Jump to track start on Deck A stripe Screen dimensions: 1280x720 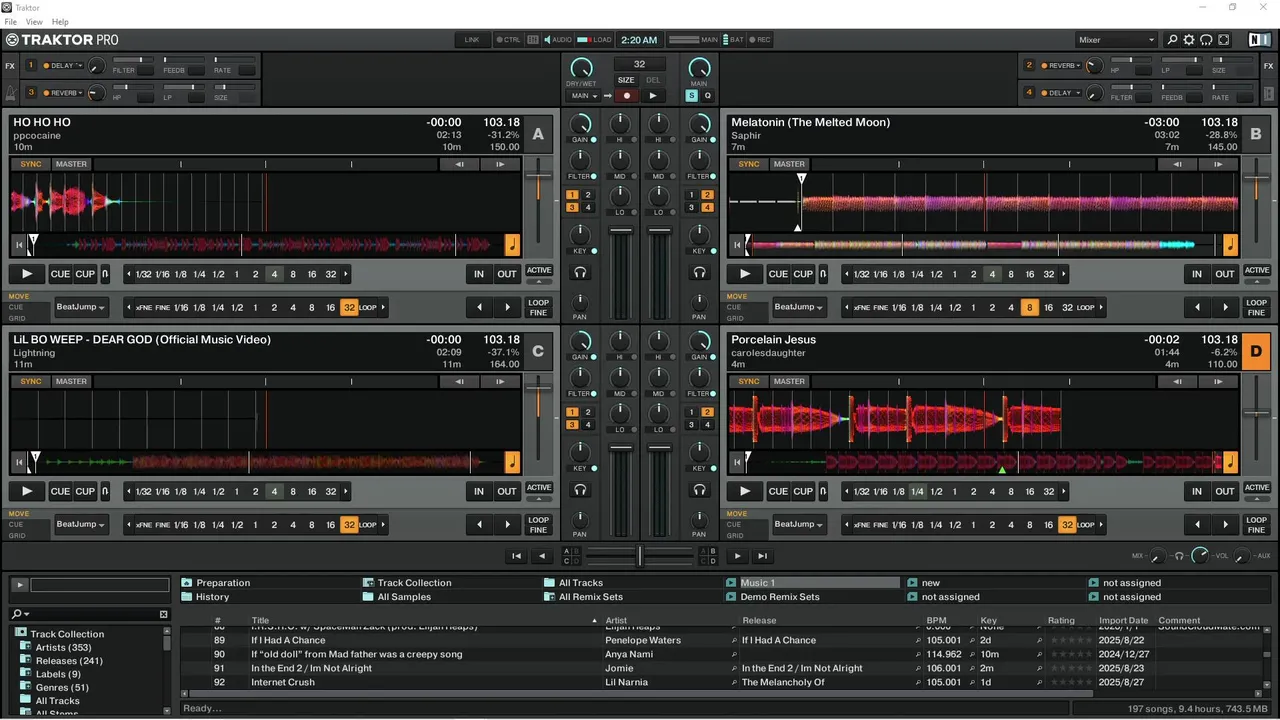click(19, 245)
